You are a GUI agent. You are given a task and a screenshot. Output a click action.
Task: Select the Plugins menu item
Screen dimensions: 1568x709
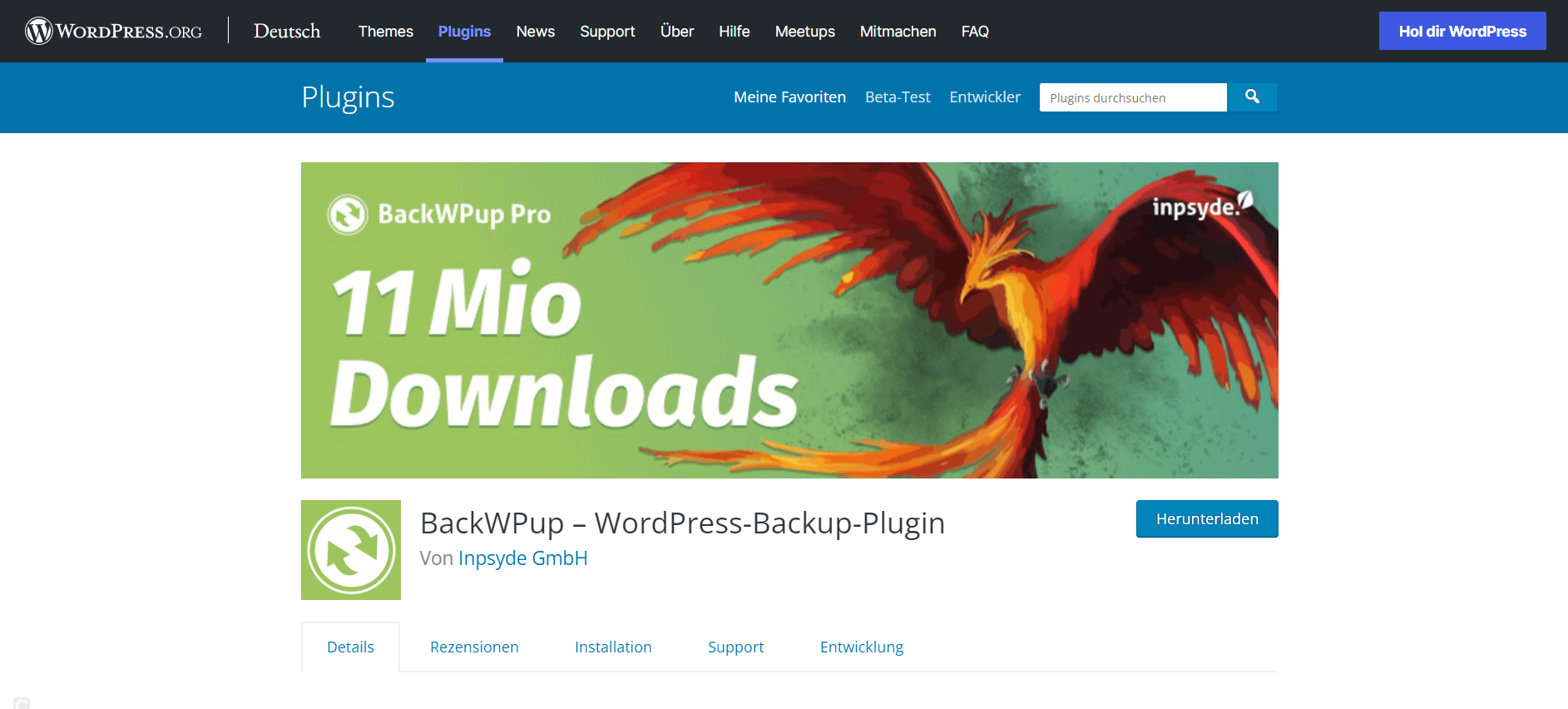point(464,32)
